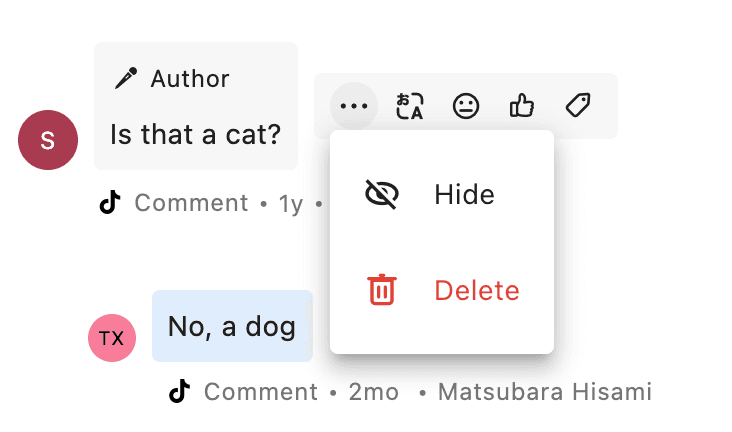Image resolution: width=732 pixels, height=432 pixels.
Task: Click the red trash can icon
Action: [x=382, y=291]
